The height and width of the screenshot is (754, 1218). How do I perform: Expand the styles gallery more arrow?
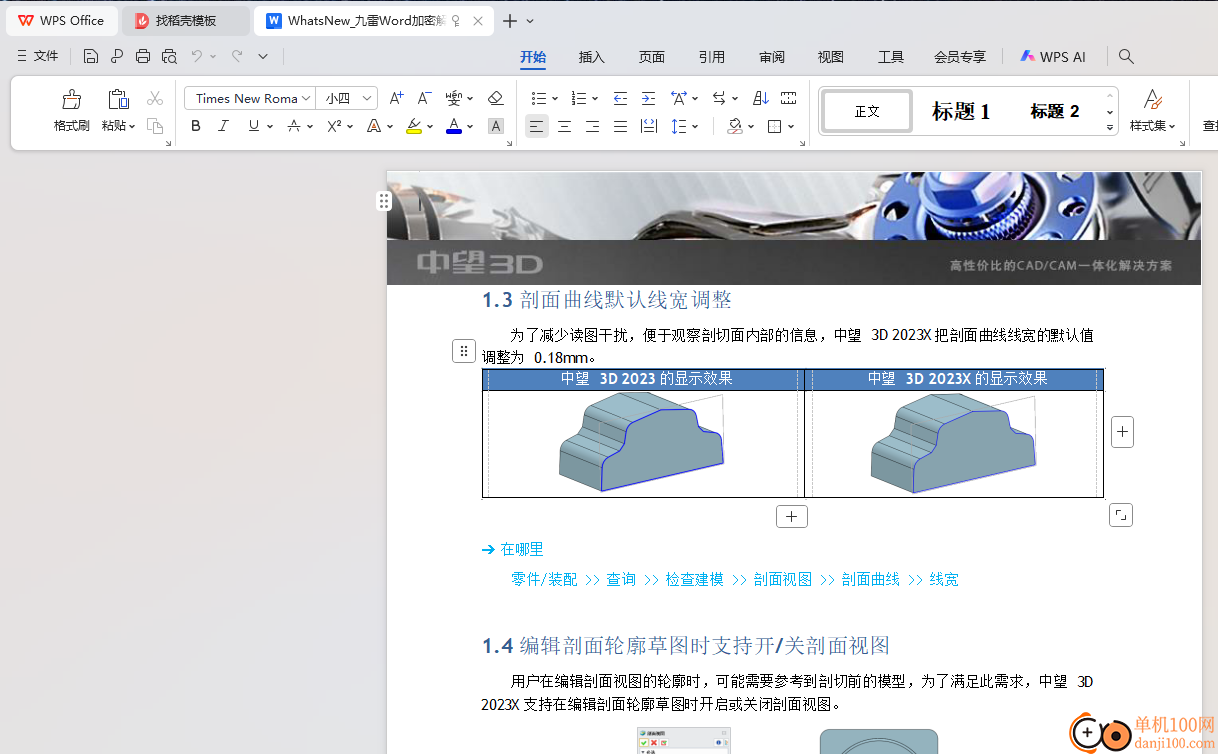pos(1110,128)
